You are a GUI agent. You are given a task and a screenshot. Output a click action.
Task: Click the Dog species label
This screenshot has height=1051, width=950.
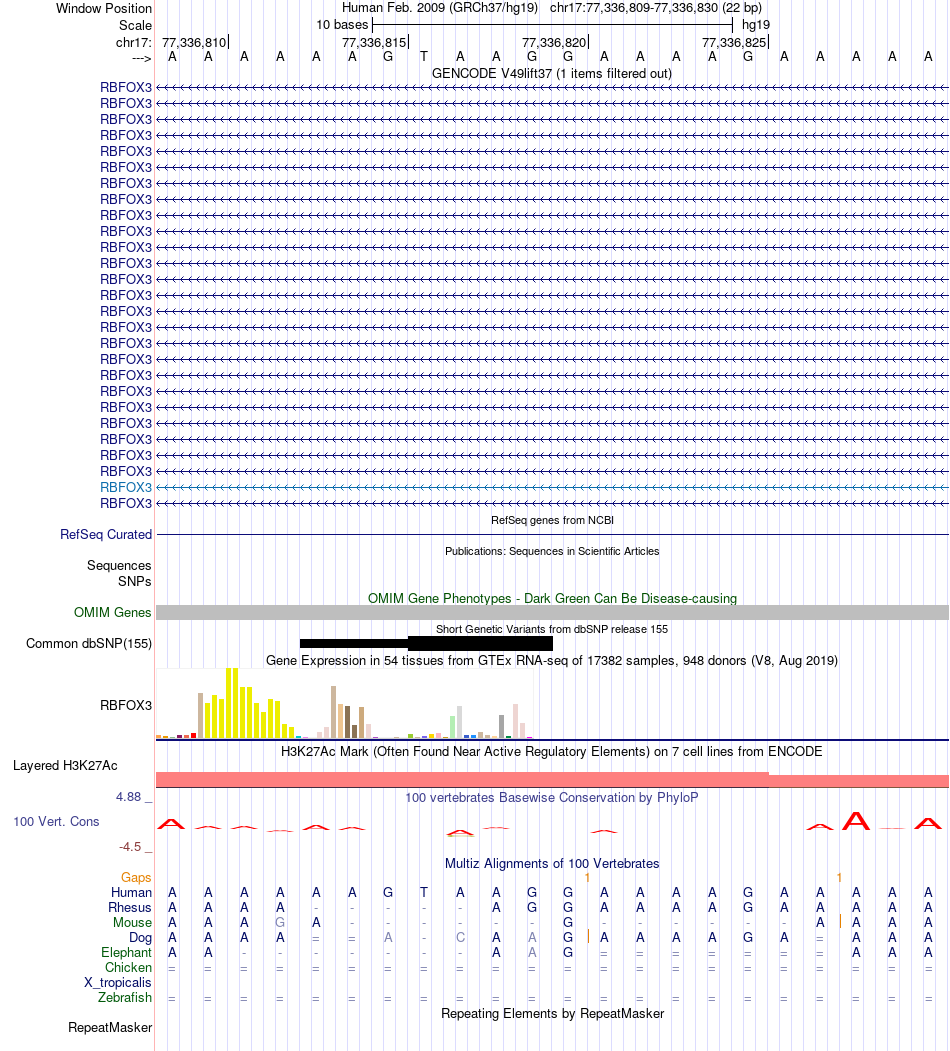pyautogui.click(x=140, y=937)
